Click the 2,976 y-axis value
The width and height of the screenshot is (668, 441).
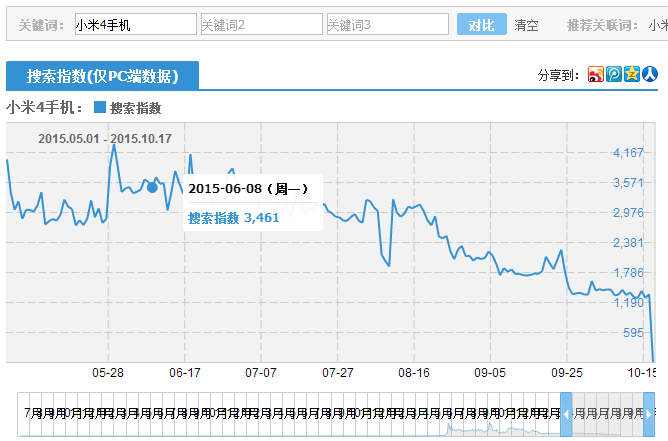(x=628, y=213)
